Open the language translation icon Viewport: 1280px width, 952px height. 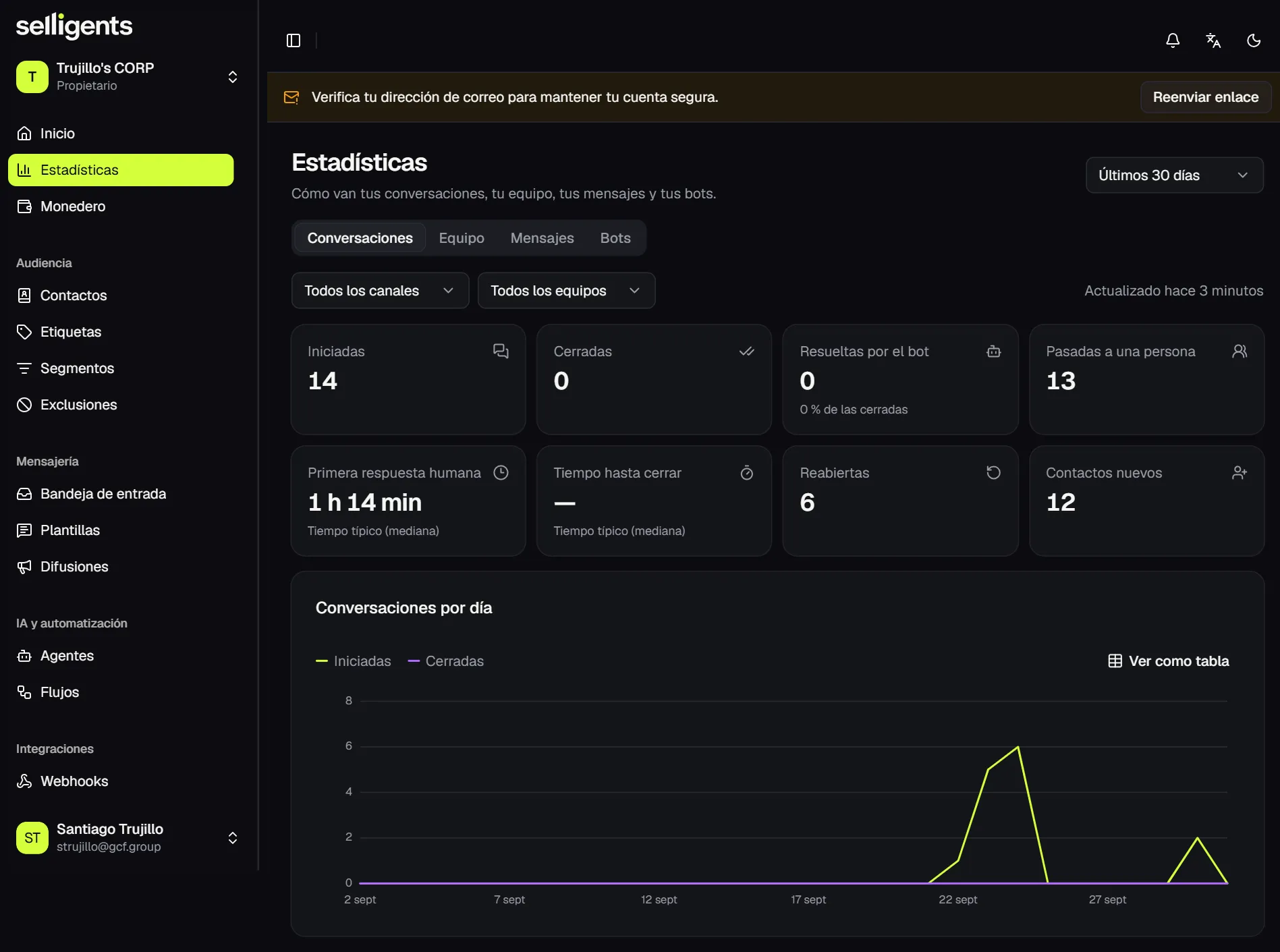(x=1213, y=40)
